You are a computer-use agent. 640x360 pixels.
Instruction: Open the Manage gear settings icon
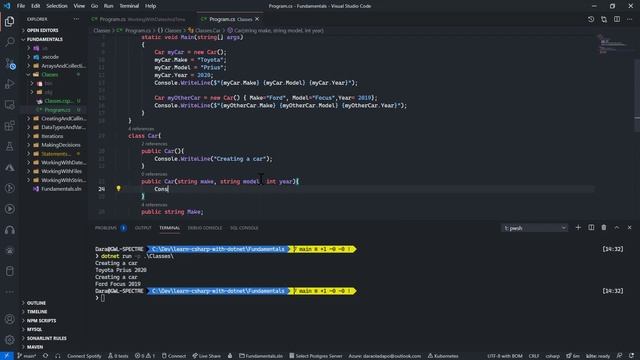coord(9,340)
